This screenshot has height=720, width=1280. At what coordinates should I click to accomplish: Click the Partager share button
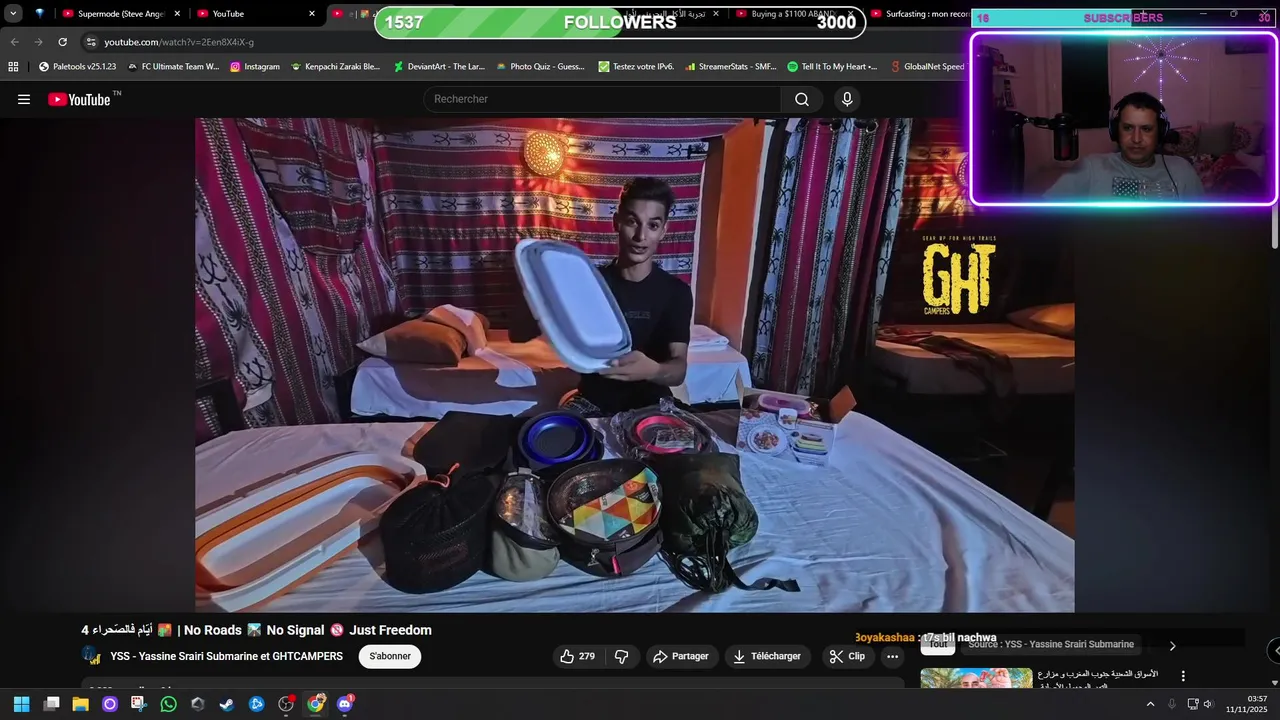coord(680,656)
